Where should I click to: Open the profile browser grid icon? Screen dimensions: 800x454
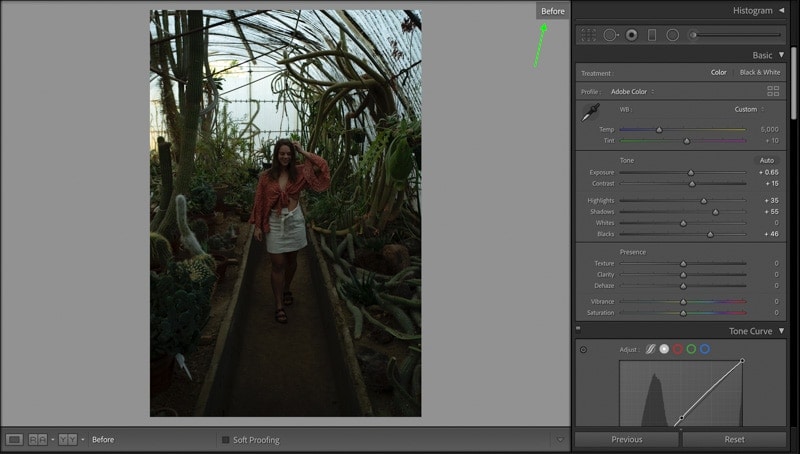(773, 91)
